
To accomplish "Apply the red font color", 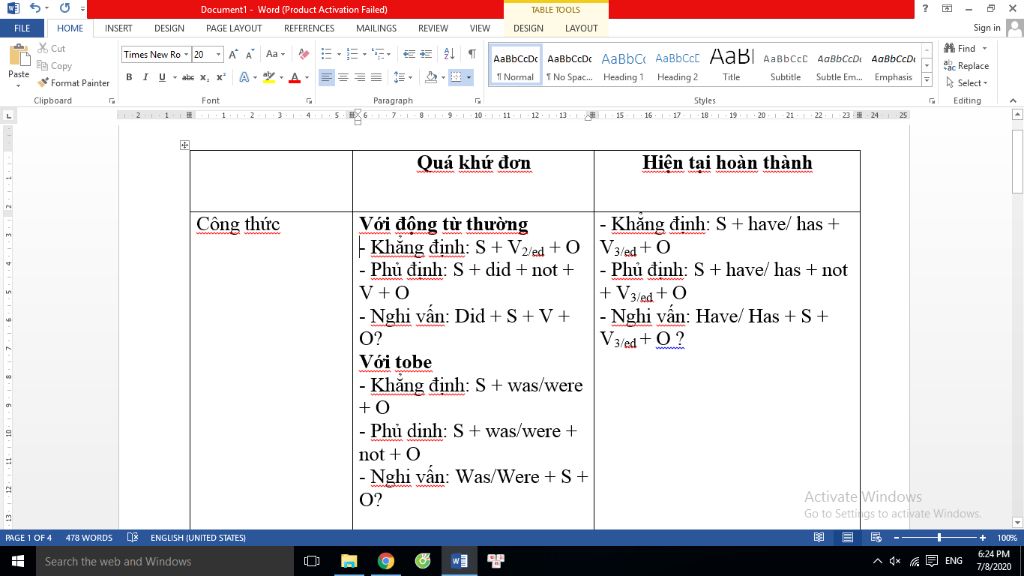I will tap(295, 77).
